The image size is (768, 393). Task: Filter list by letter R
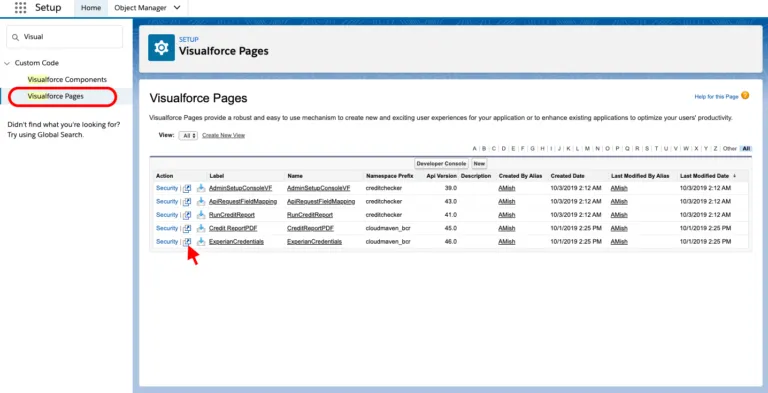pos(637,148)
